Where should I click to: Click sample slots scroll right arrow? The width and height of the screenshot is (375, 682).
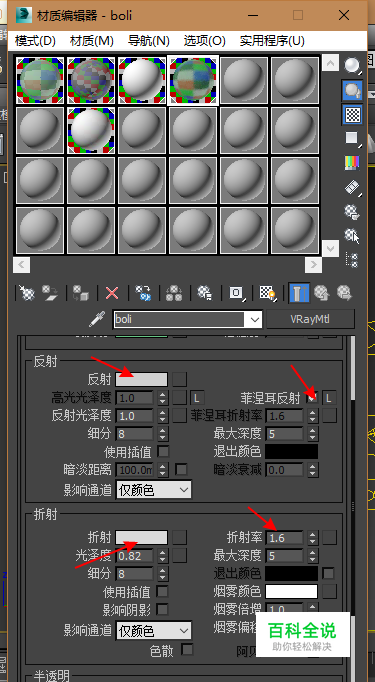point(313,264)
